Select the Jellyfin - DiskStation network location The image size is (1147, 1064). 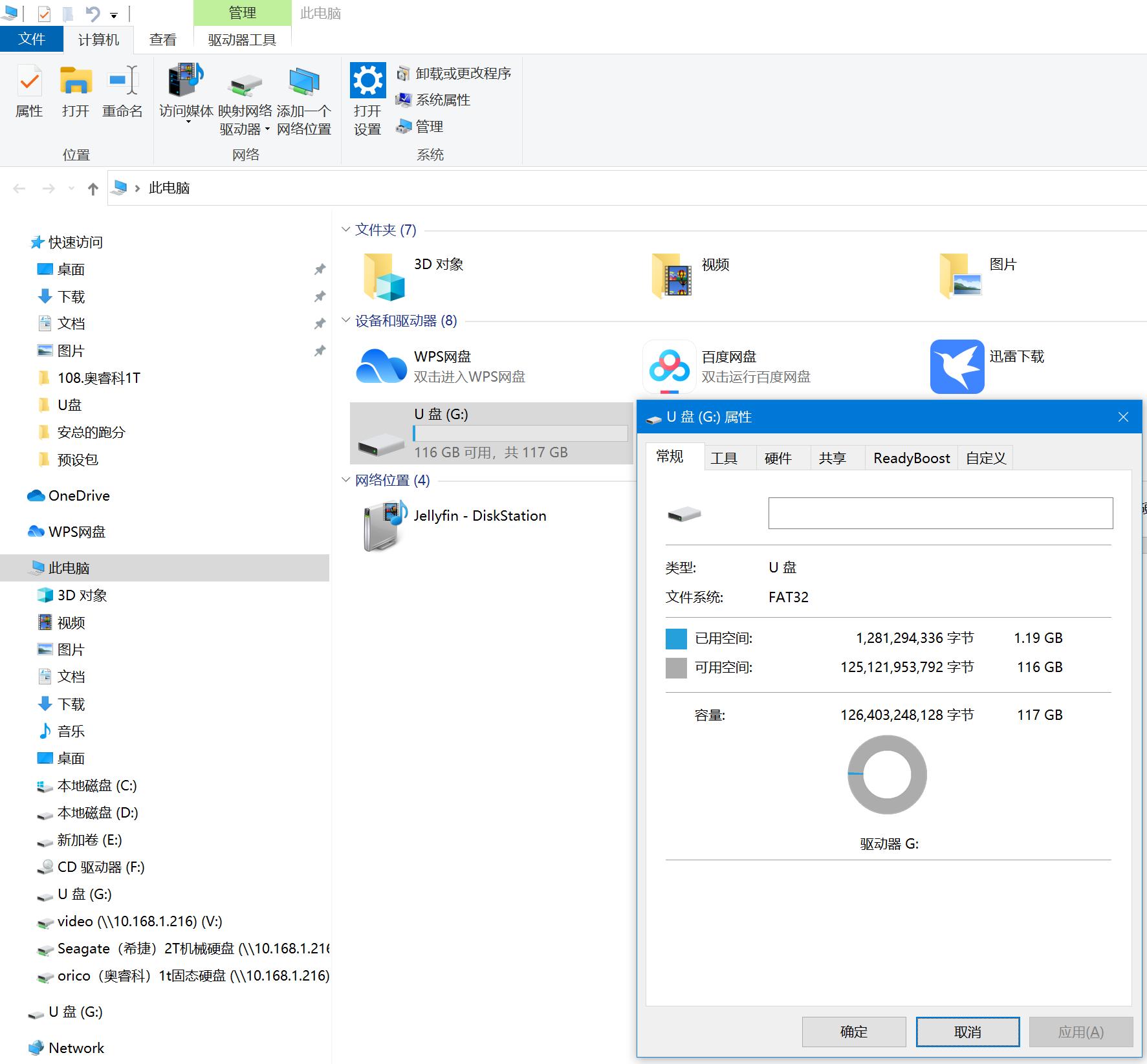pyautogui.click(x=455, y=526)
